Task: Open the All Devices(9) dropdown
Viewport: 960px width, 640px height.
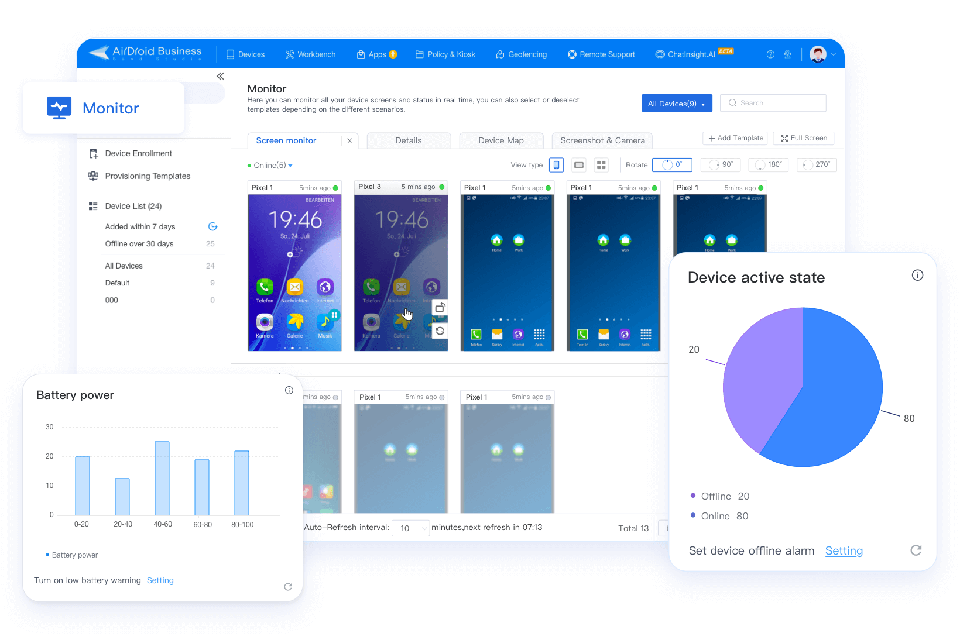Action: [677, 103]
